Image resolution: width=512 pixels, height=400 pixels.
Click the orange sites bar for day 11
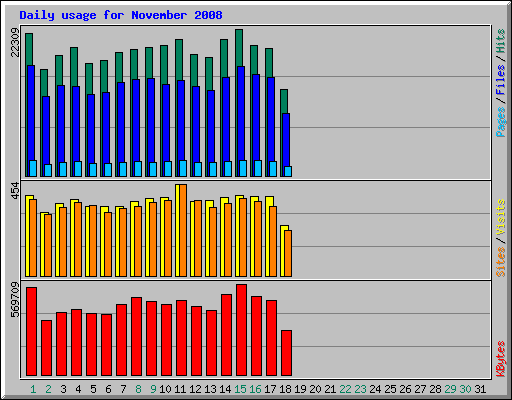[x=183, y=230]
